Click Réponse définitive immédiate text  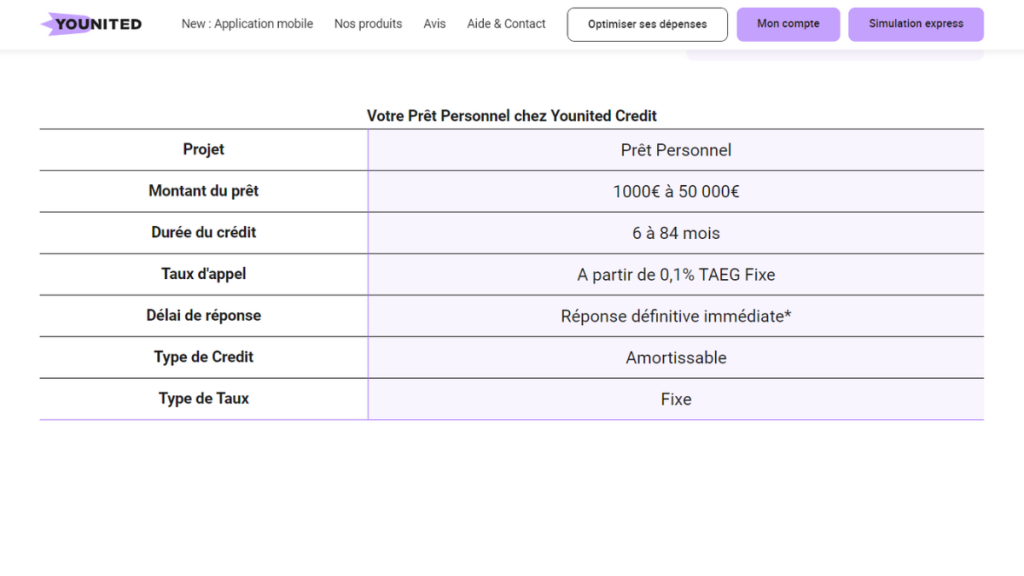tap(676, 317)
